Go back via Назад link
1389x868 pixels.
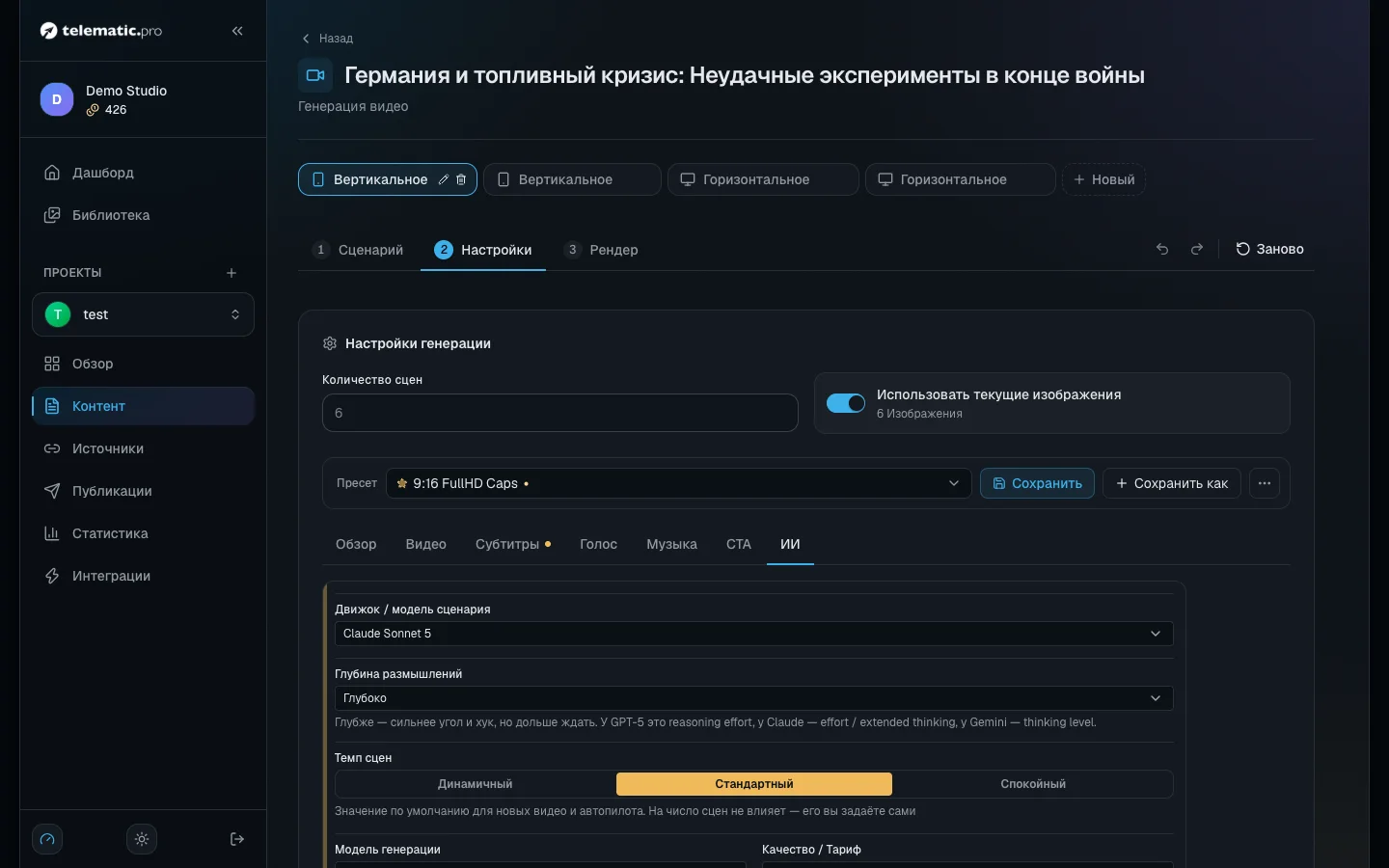point(328,39)
